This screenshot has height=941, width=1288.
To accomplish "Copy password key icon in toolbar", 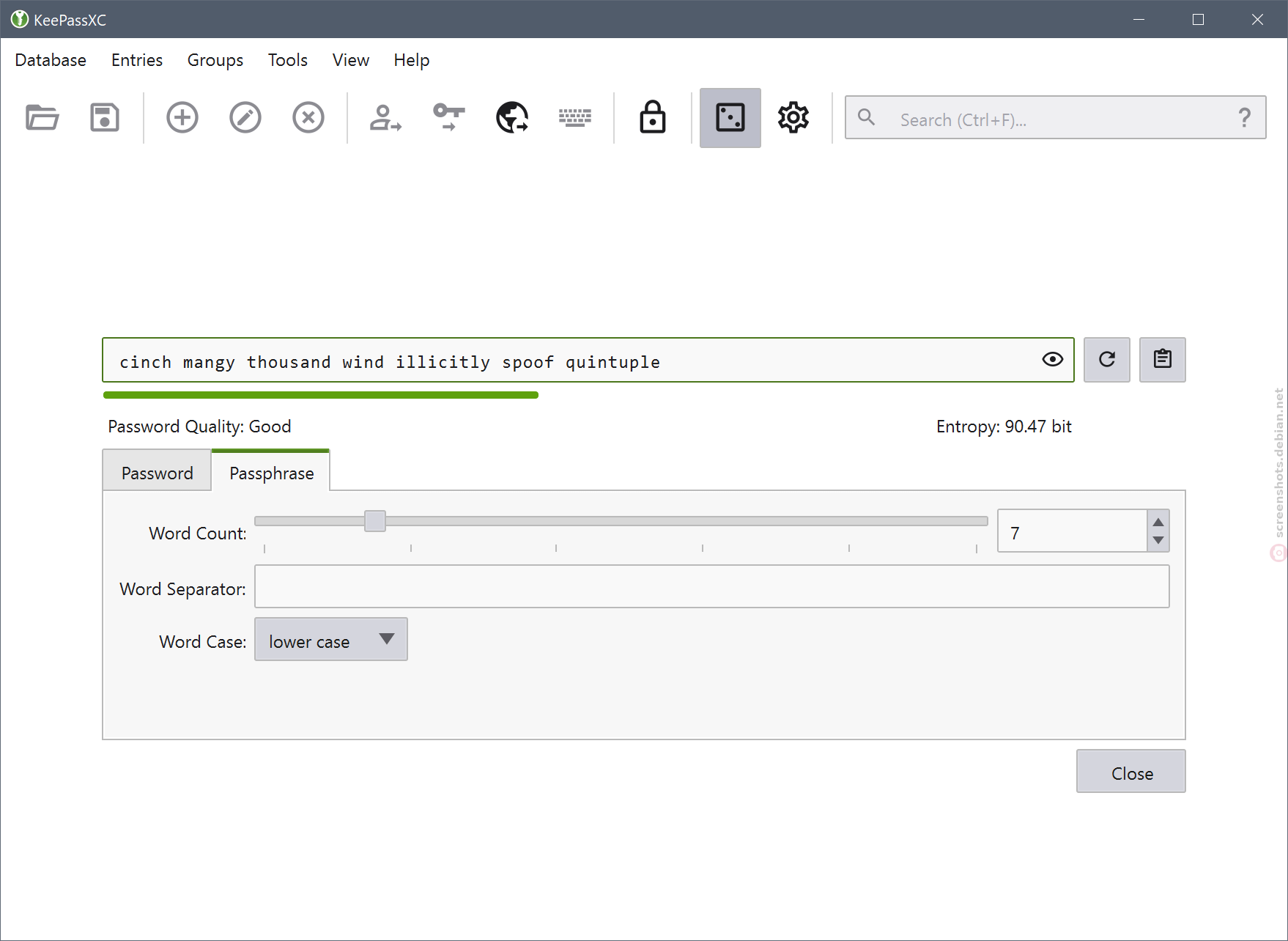I will 448,117.
